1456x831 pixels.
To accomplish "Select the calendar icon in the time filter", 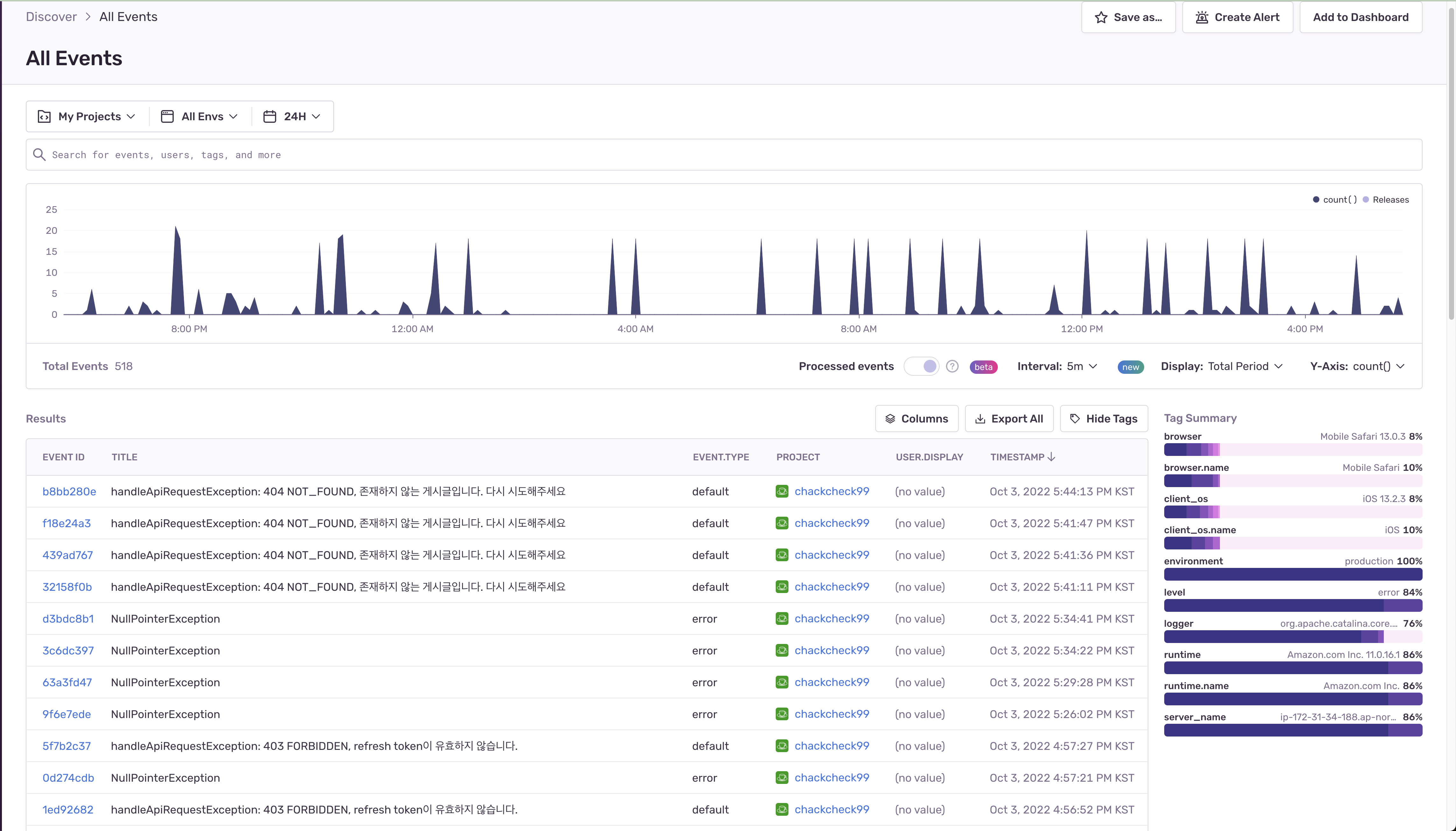I will [270, 116].
